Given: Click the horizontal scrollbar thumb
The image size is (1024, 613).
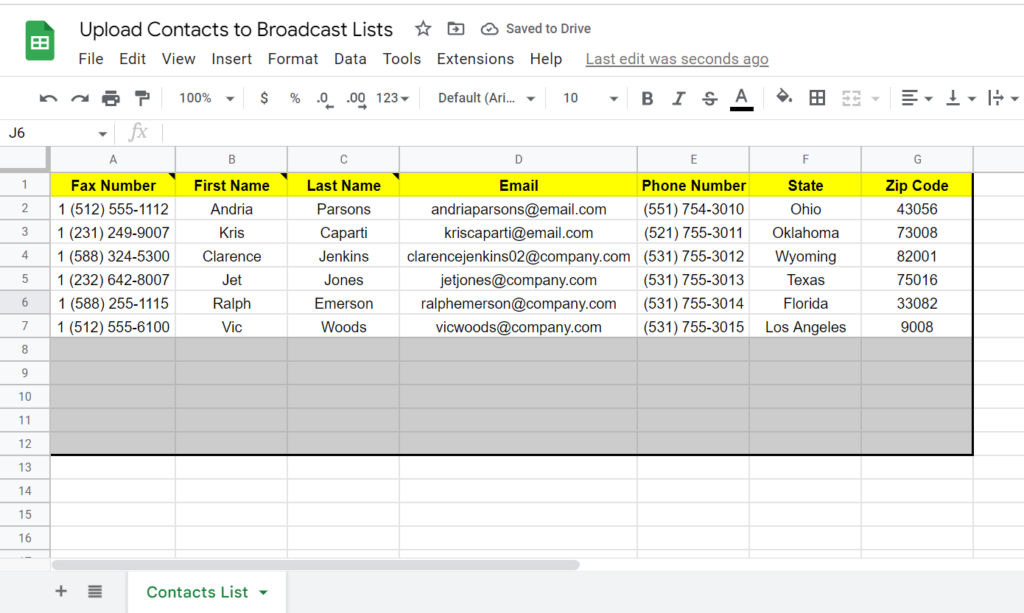Looking at the screenshot, I should click(x=315, y=565).
